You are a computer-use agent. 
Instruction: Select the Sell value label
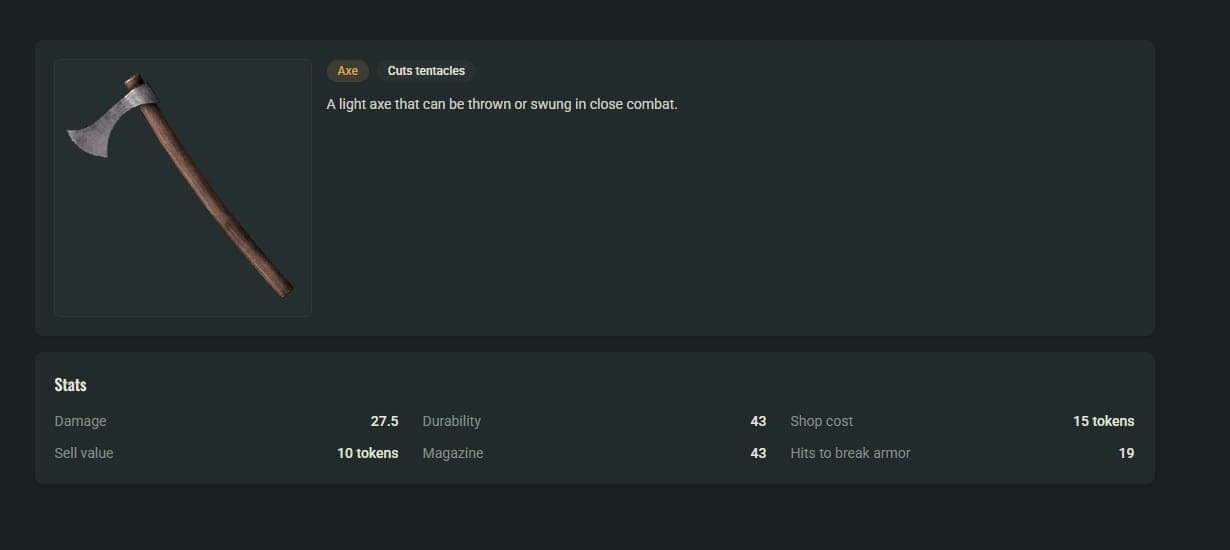[84, 453]
